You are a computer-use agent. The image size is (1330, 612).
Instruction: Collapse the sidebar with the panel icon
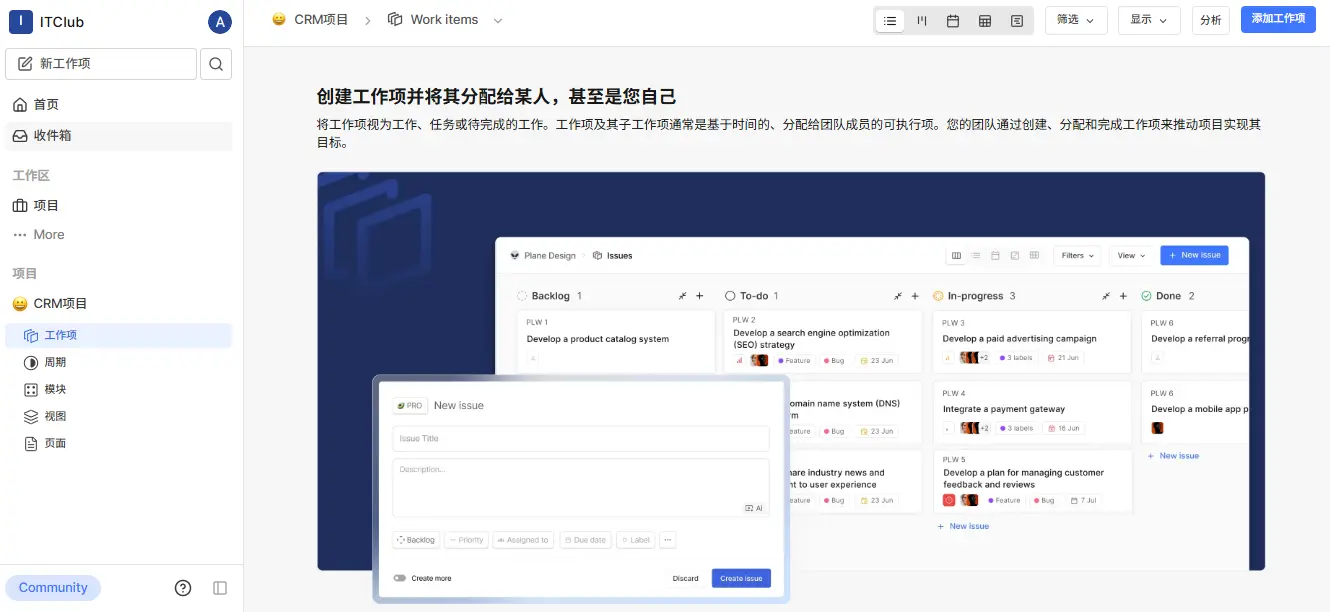click(x=221, y=588)
